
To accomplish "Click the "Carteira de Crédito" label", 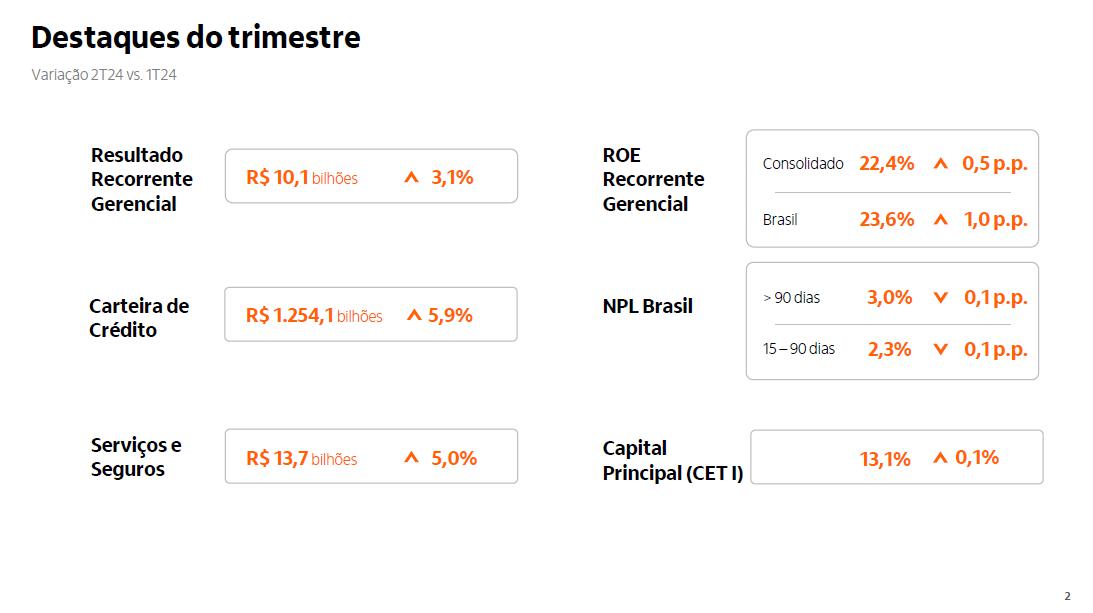I will (139, 318).
